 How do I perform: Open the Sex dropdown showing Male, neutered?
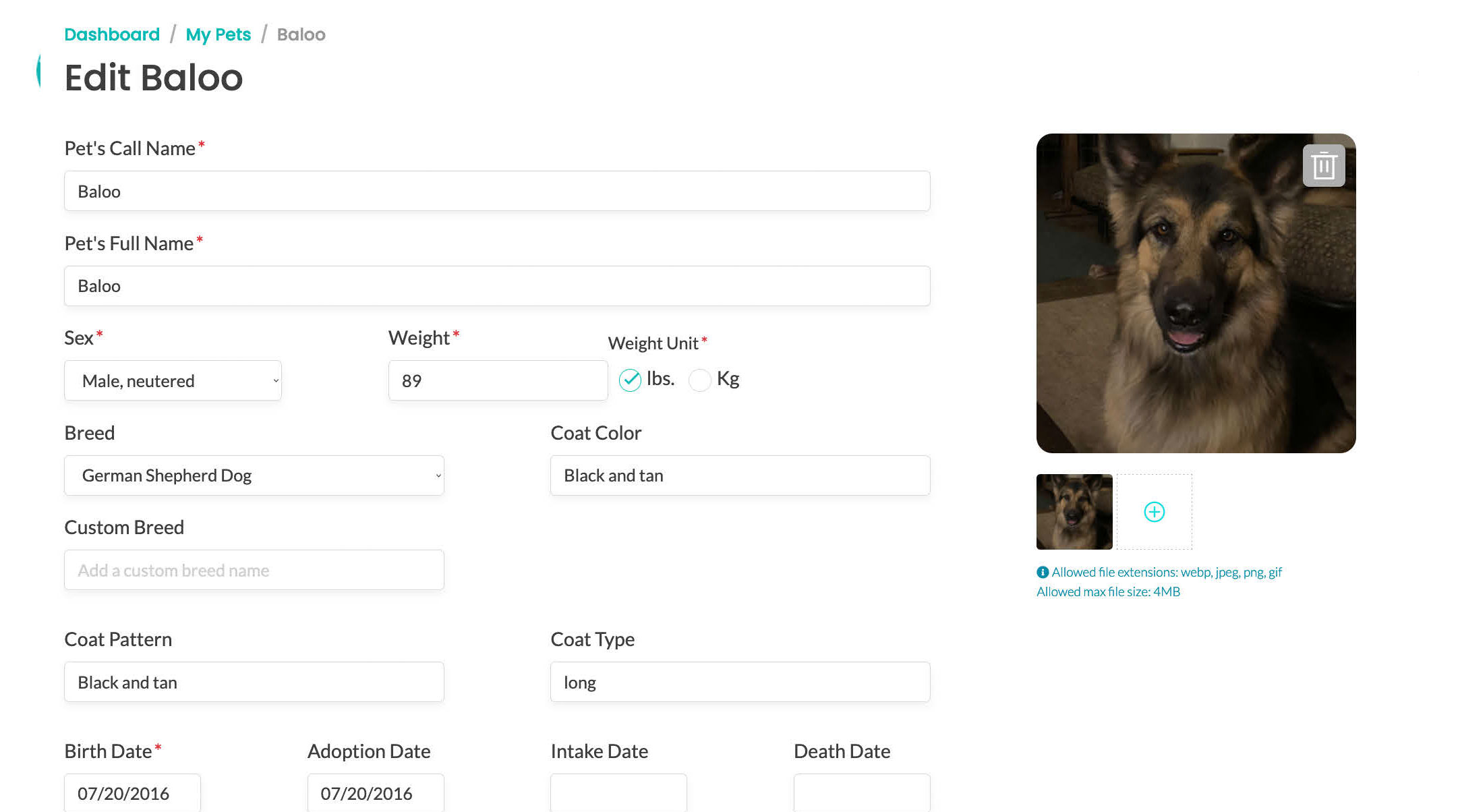[x=172, y=380]
